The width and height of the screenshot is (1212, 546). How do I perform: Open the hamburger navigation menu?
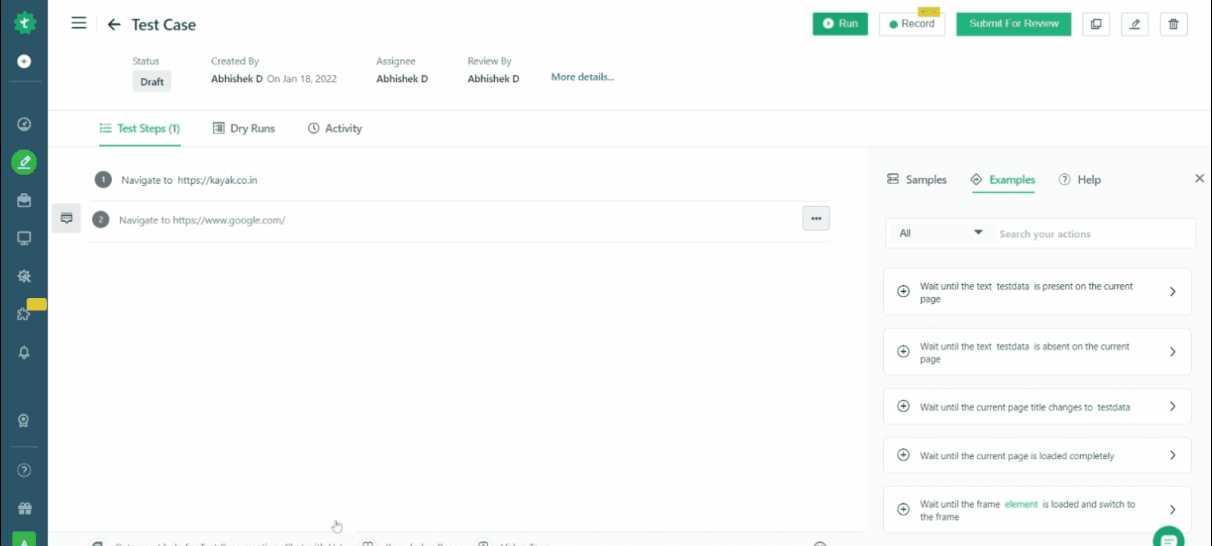click(x=79, y=24)
